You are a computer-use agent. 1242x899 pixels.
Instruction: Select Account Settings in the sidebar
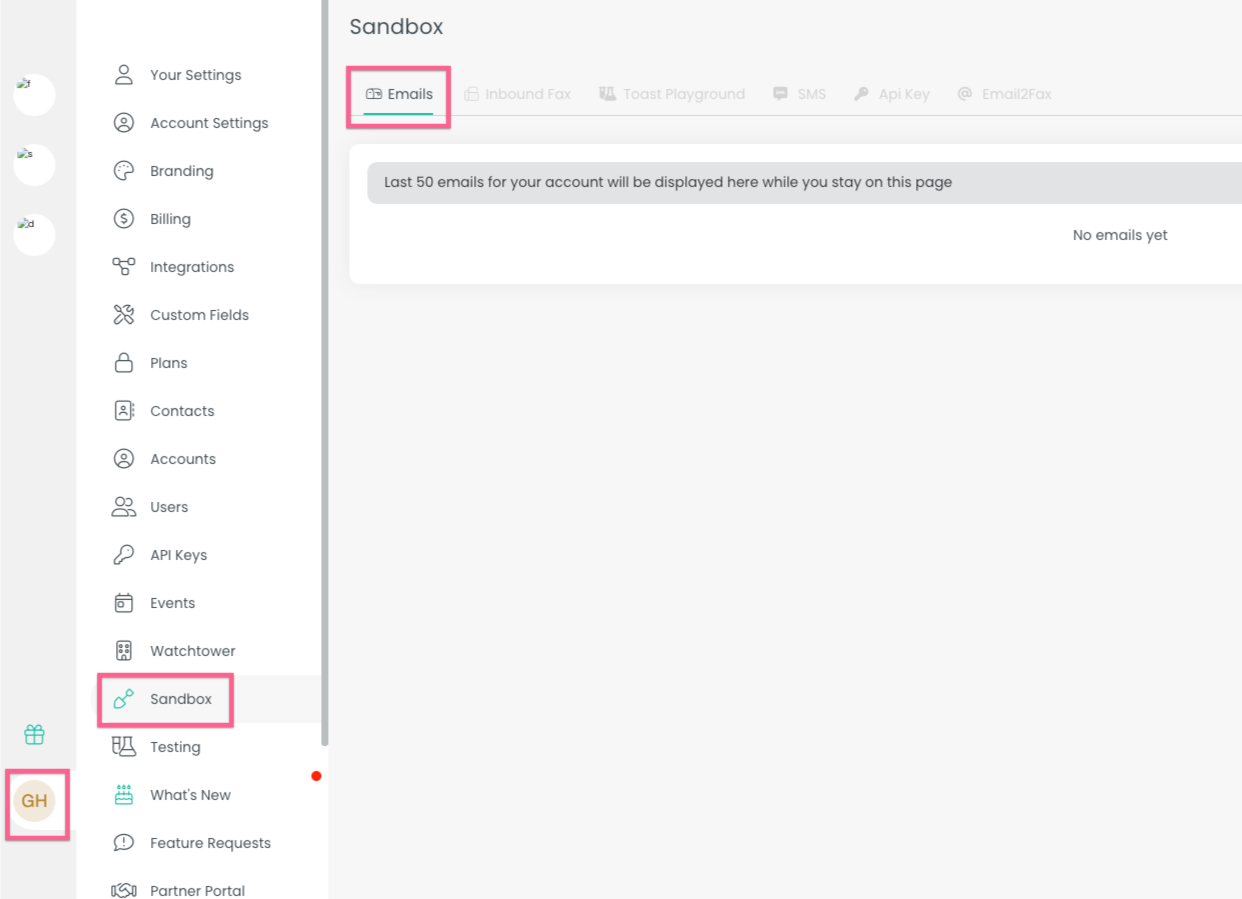209,122
